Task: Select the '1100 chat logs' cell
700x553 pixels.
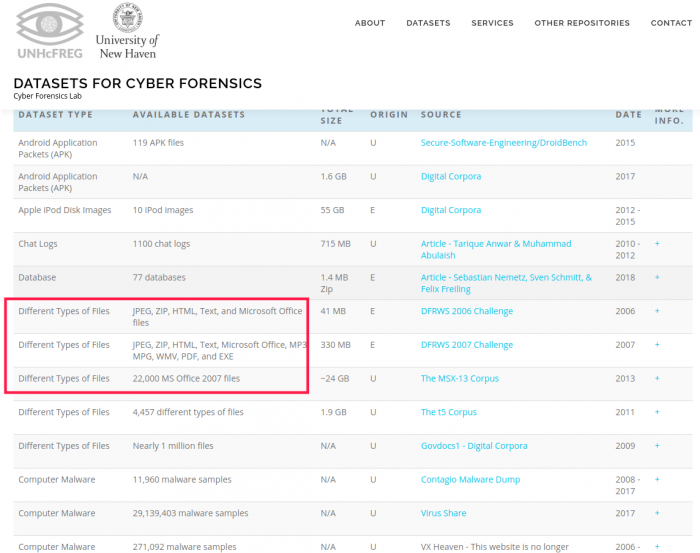Action: 161,244
